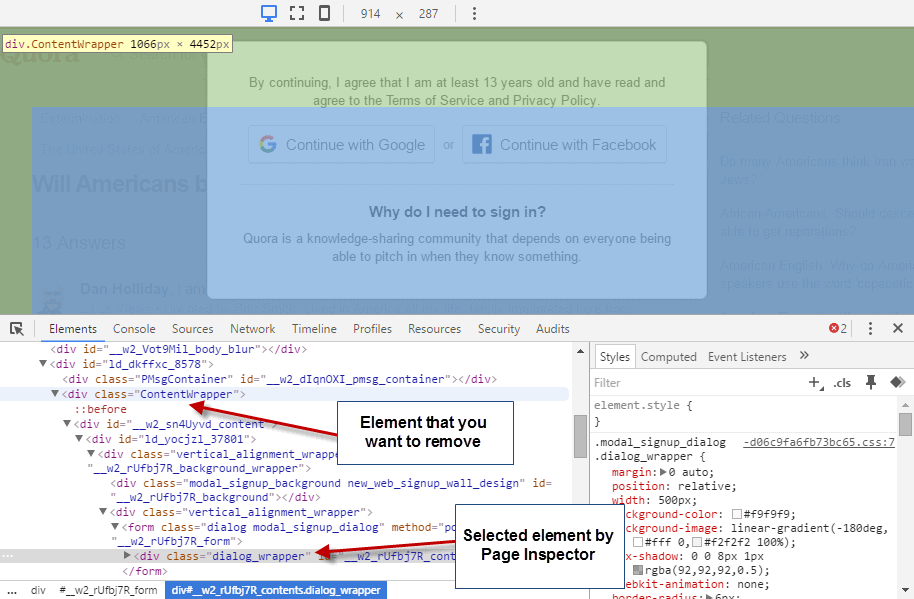The height and width of the screenshot is (599, 914).
Task: Collapse the ld_dkffxc_8578 div node
Action: [x=43, y=364]
